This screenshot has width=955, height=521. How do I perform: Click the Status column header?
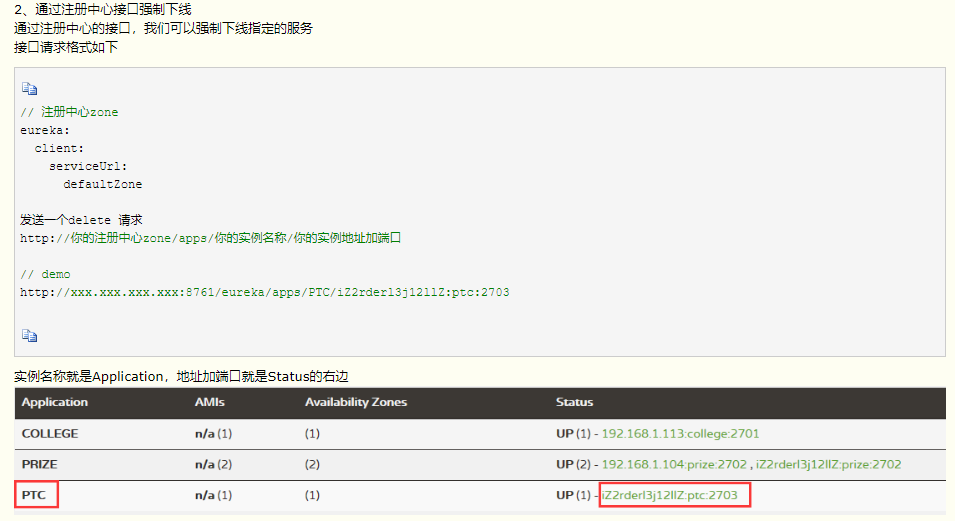pyautogui.click(x=574, y=402)
